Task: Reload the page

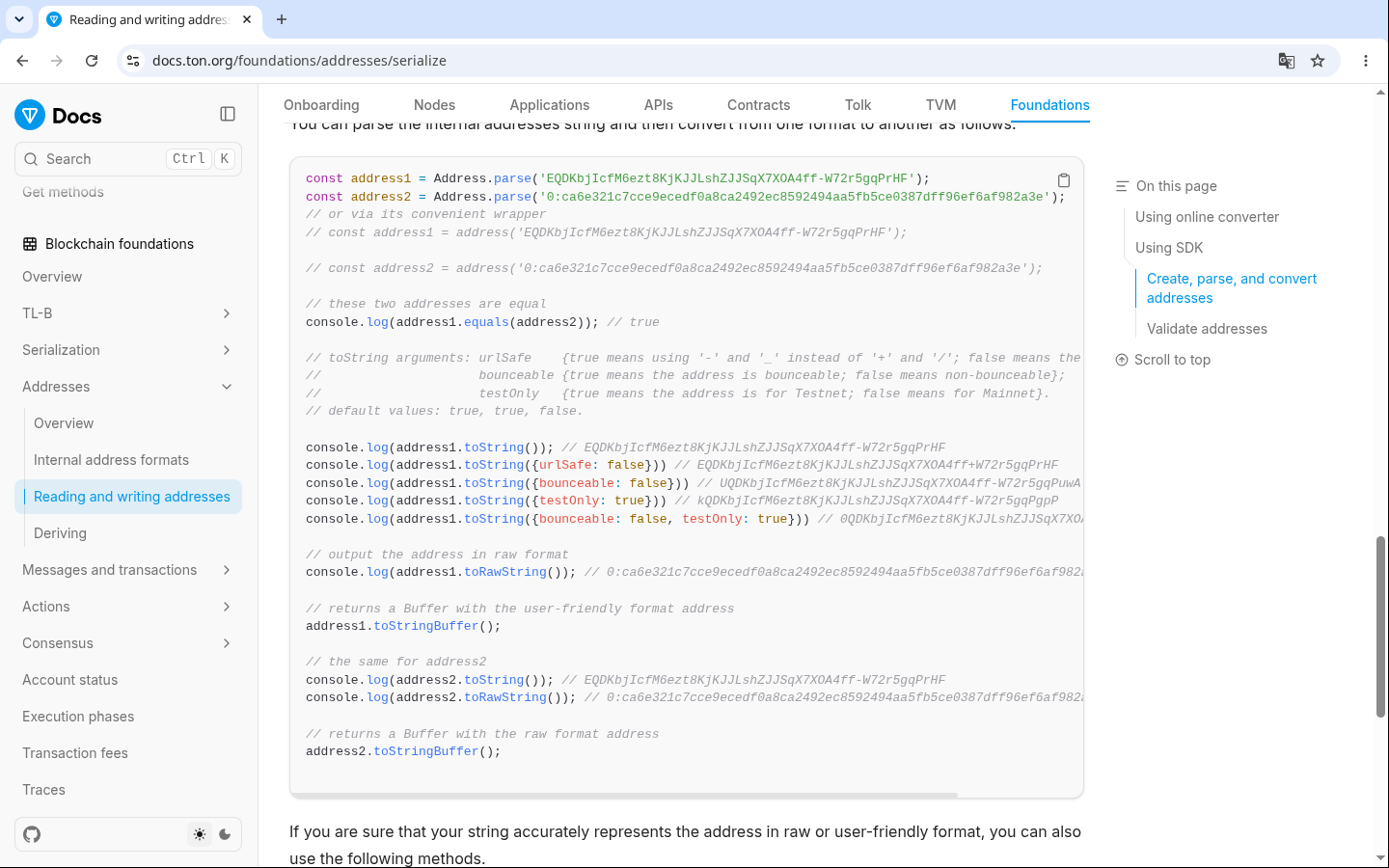Action: click(92, 60)
